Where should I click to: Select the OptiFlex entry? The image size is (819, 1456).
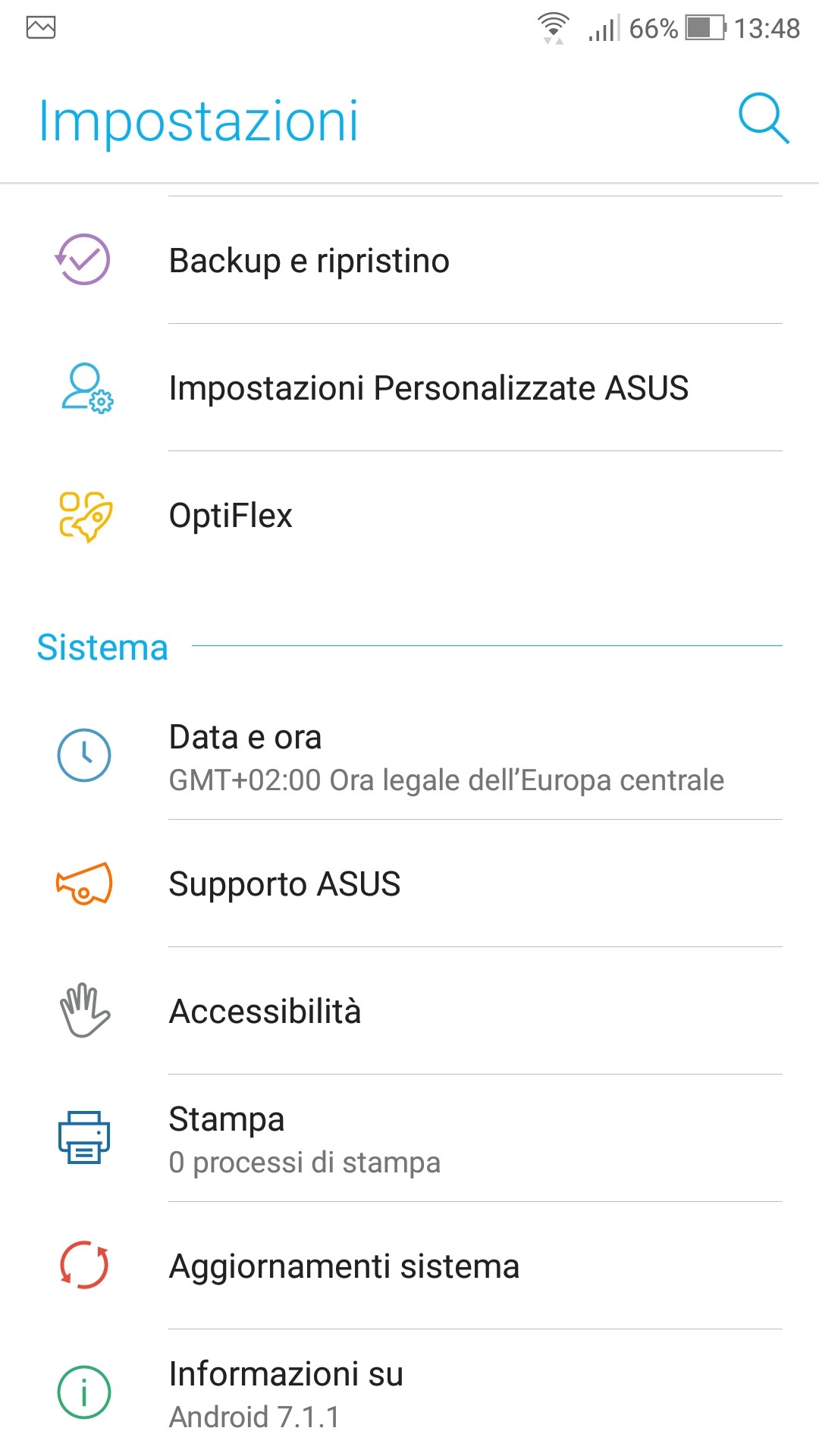point(231,516)
